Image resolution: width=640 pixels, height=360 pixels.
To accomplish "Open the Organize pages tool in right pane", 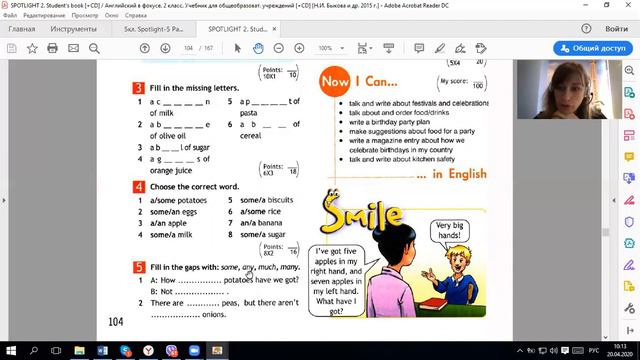I will (x=629, y=135).
